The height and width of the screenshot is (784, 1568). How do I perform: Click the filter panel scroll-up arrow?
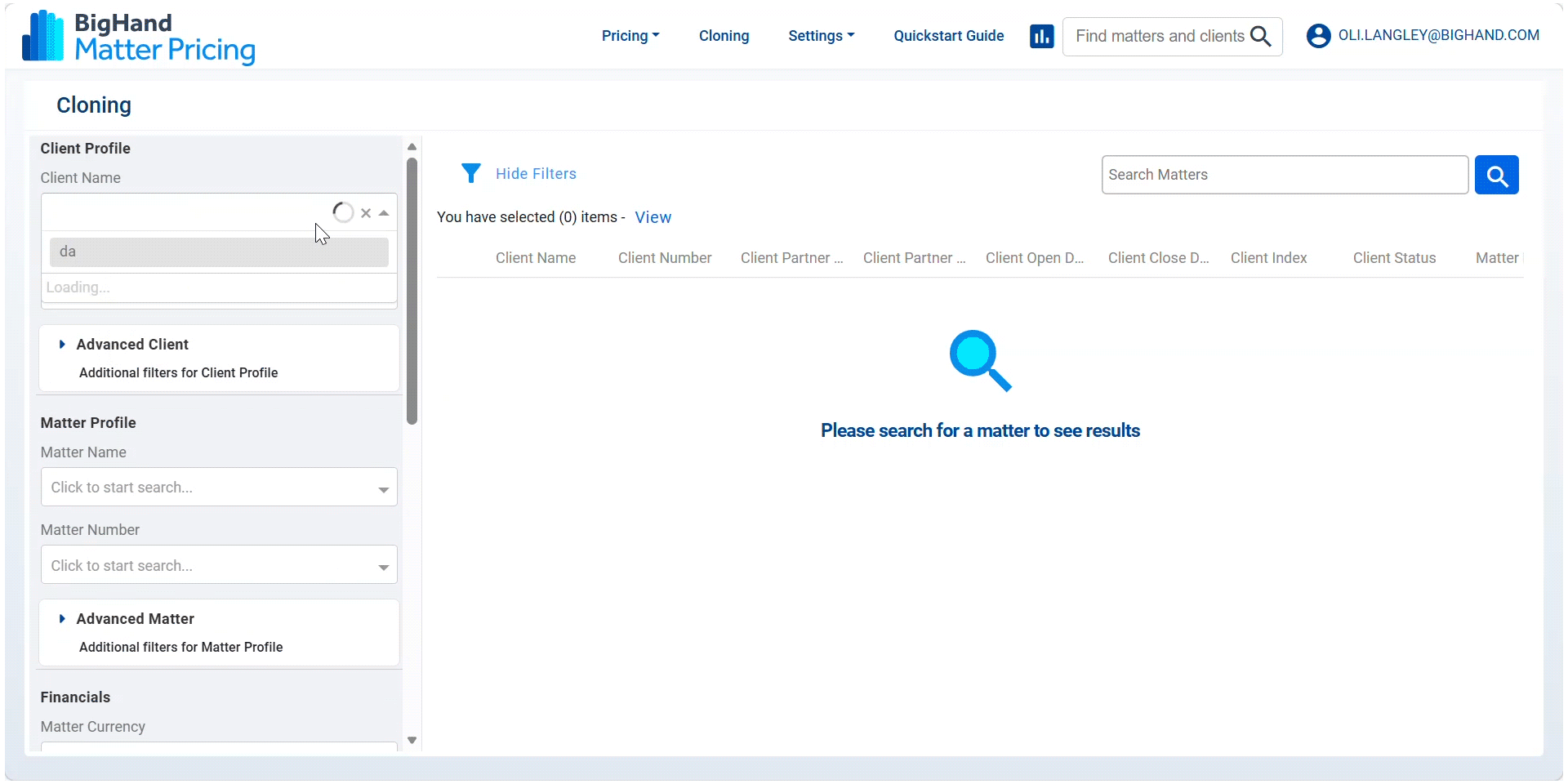(x=412, y=147)
